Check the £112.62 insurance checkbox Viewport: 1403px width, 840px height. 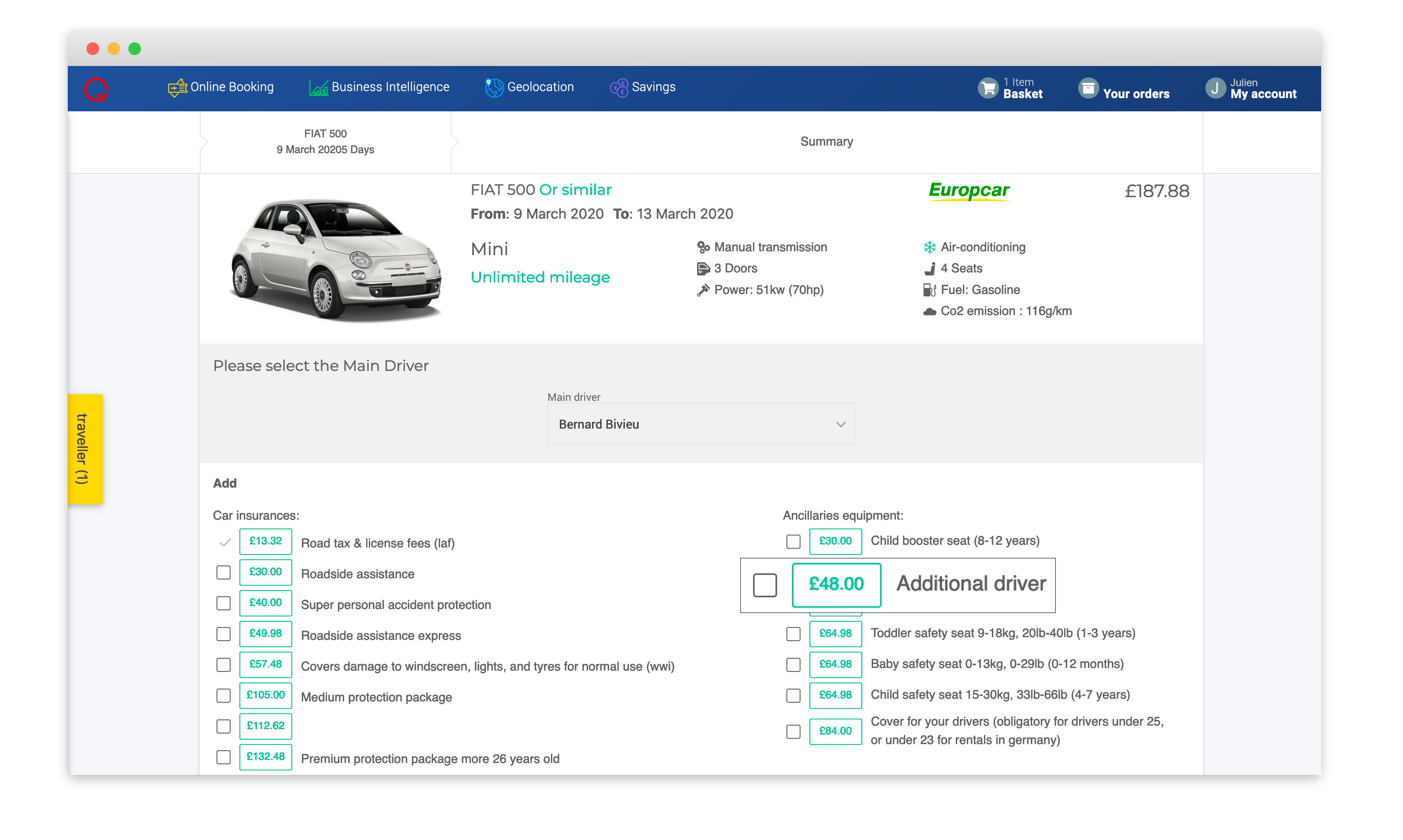(x=224, y=727)
